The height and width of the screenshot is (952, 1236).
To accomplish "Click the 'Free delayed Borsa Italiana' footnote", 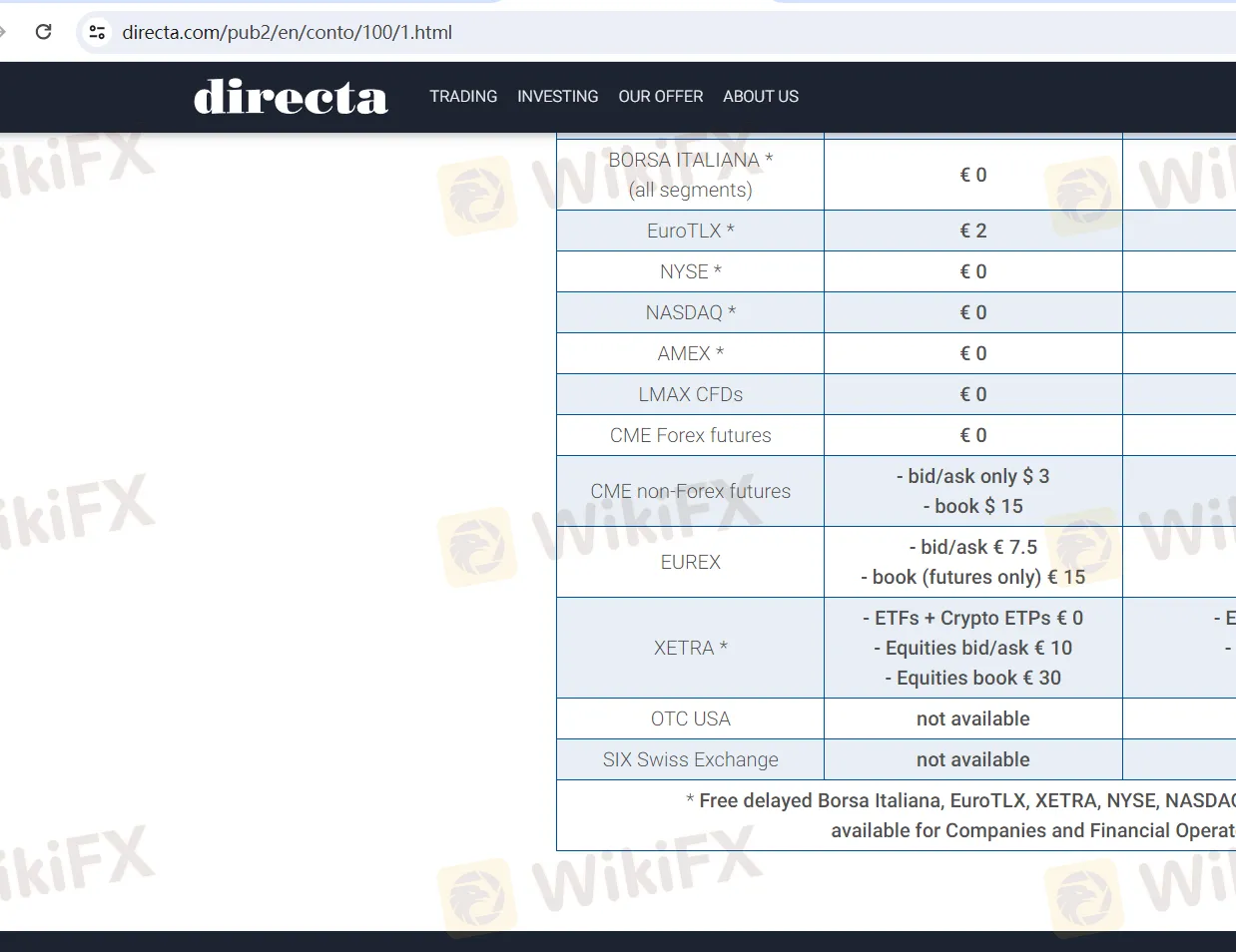I will pos(960,800).
